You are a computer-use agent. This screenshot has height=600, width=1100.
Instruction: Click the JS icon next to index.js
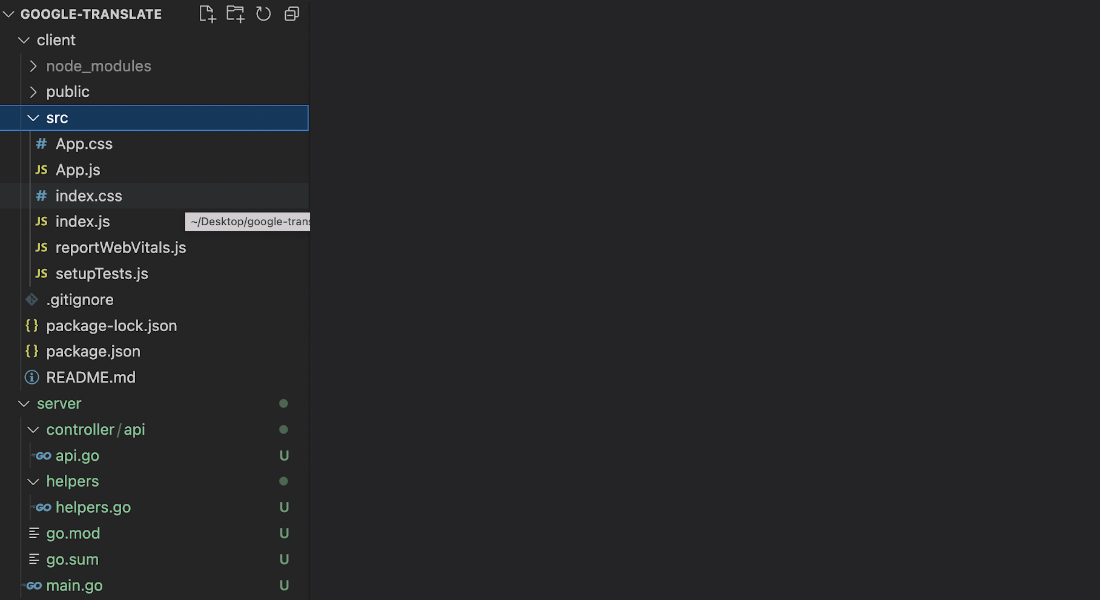(41, 222)
